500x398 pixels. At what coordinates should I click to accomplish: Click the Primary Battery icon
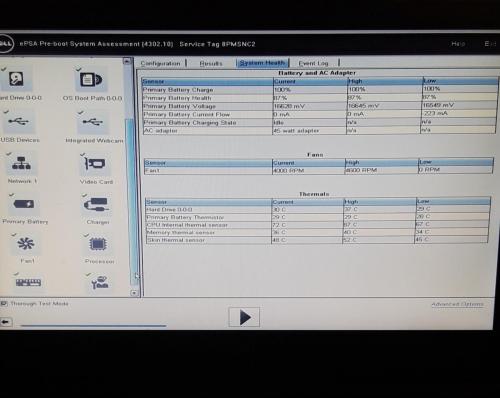pyautogui.click(x=24, y=204)
